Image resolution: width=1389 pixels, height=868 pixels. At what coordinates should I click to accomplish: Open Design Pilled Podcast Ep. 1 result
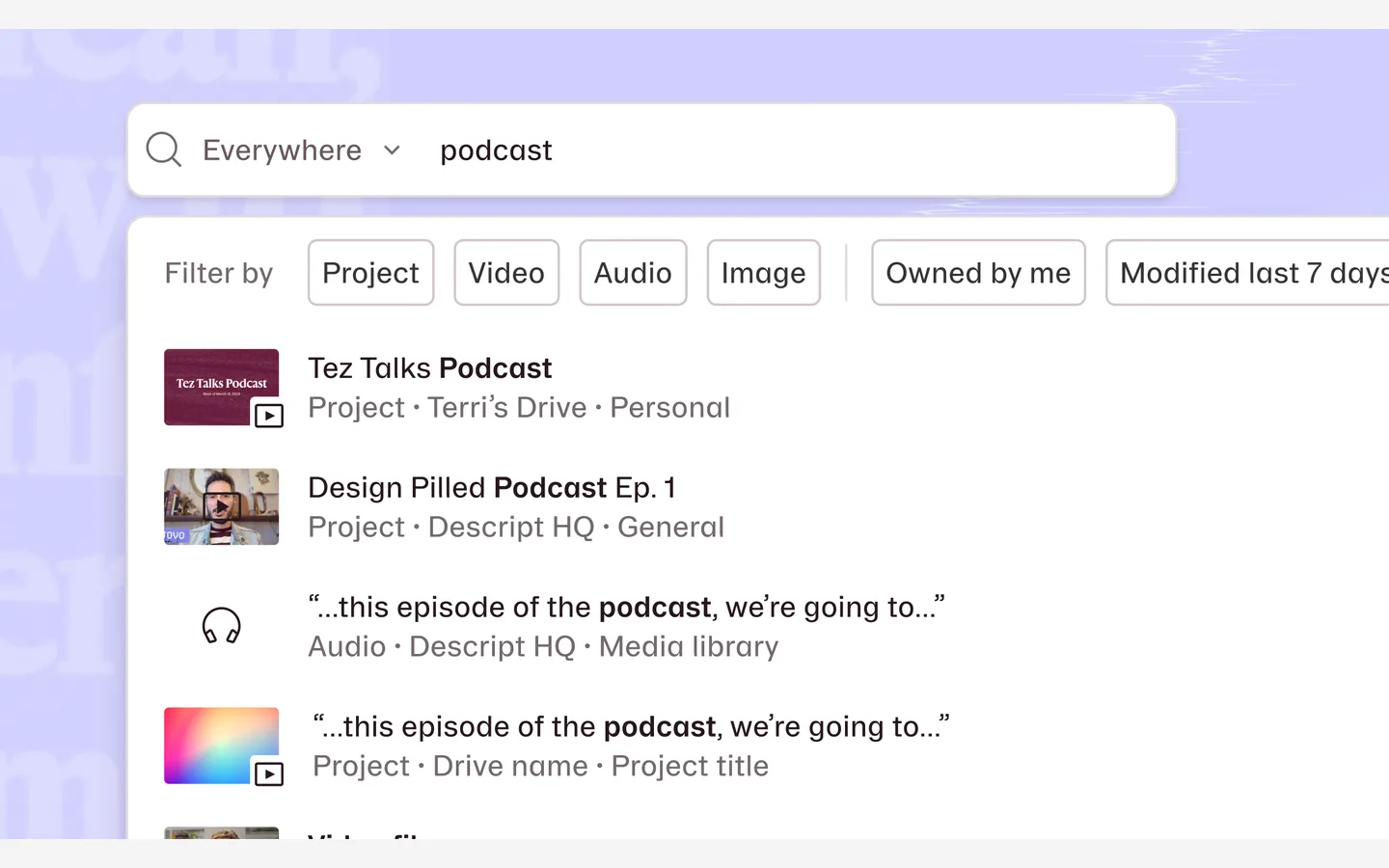coord(492,488)
